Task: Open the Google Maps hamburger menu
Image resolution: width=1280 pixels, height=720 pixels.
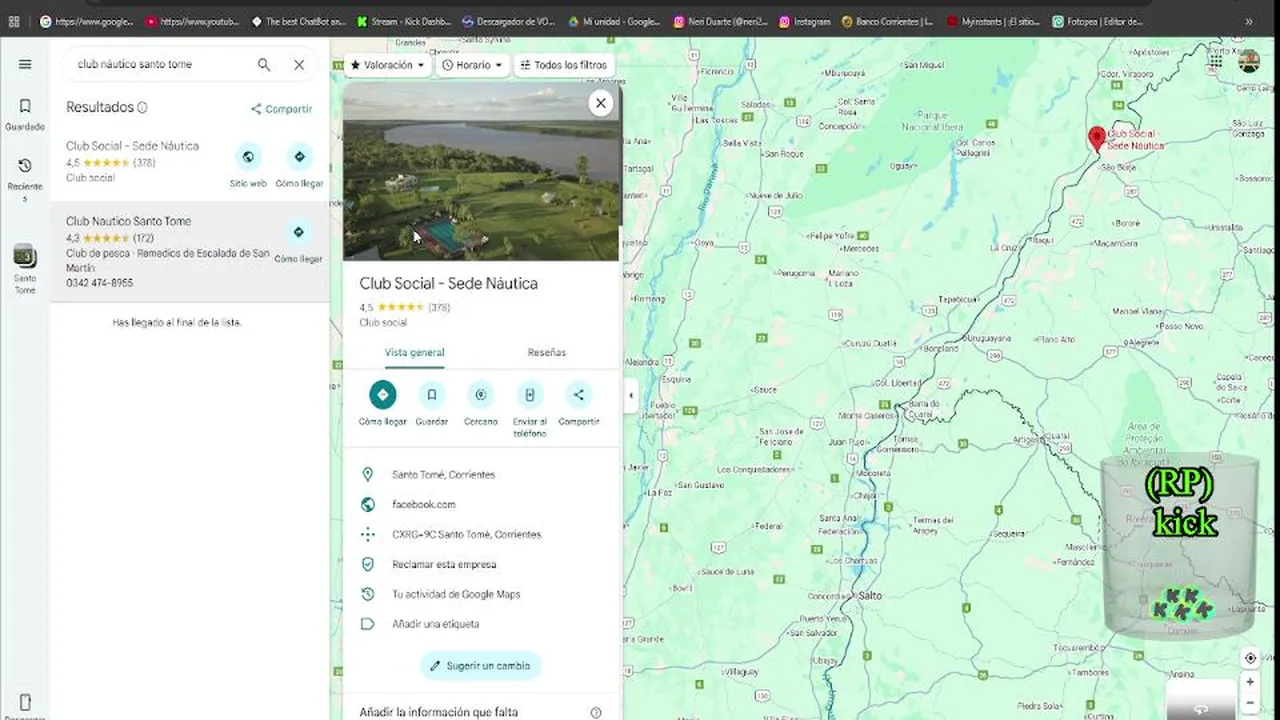Action: pyautogui.click(x=25, y=64)
